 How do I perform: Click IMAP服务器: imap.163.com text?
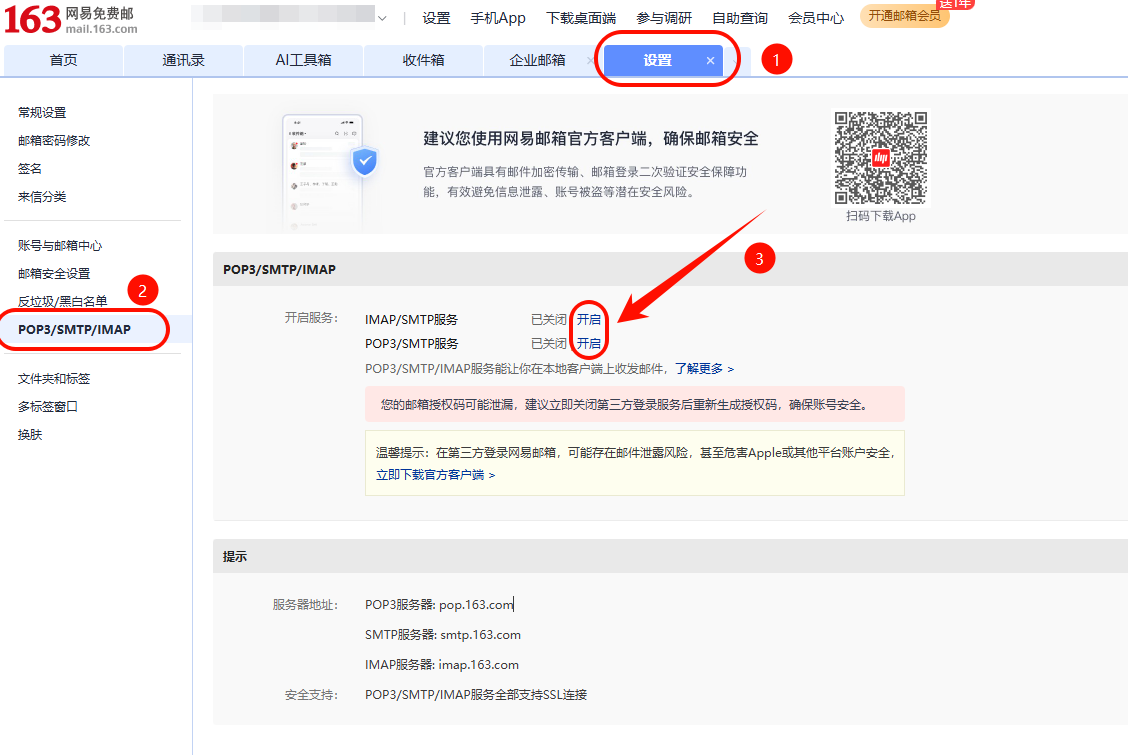pos(442,665)
